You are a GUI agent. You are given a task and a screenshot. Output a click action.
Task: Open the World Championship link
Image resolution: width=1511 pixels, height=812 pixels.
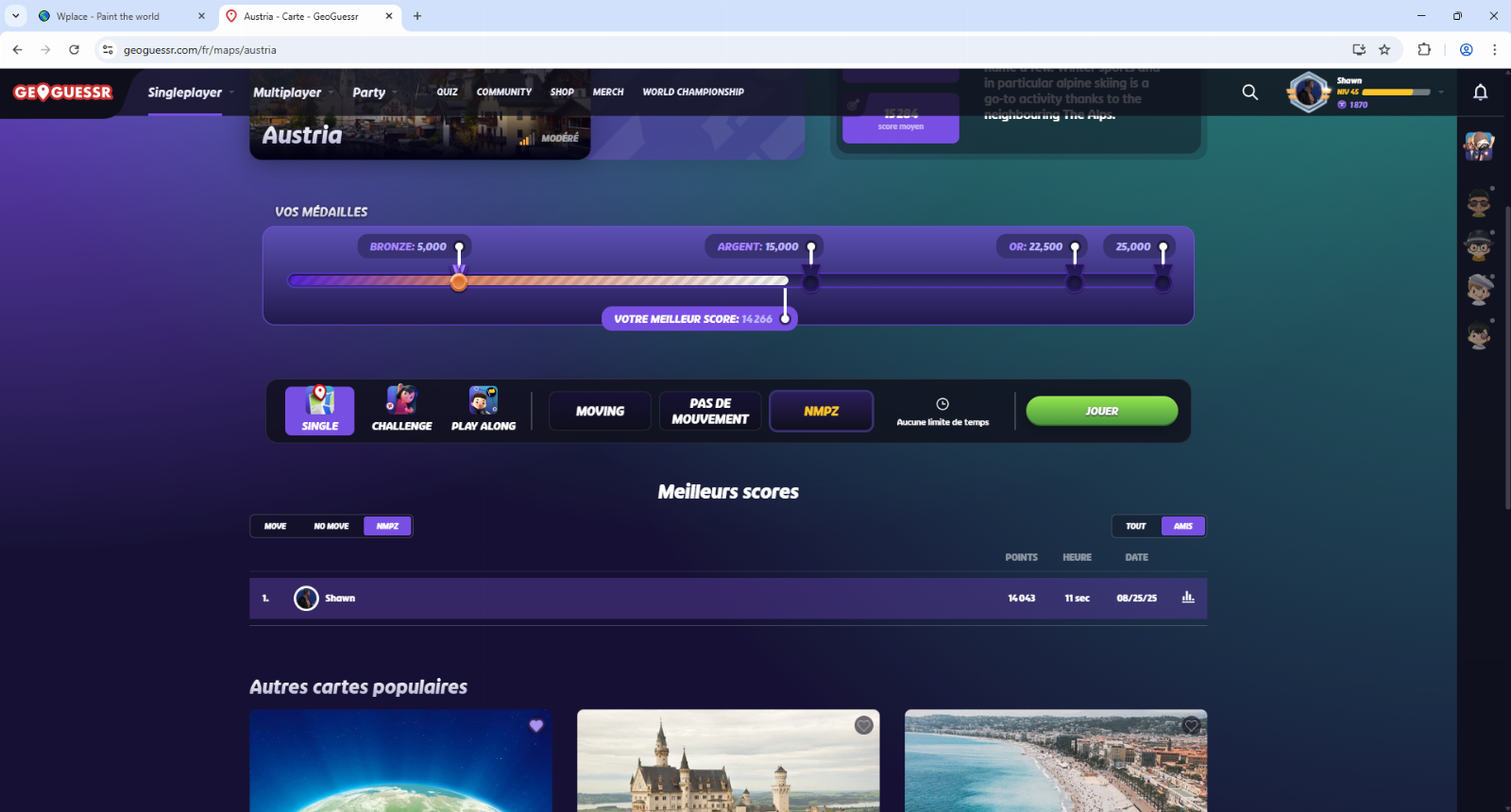click(693, 93)
